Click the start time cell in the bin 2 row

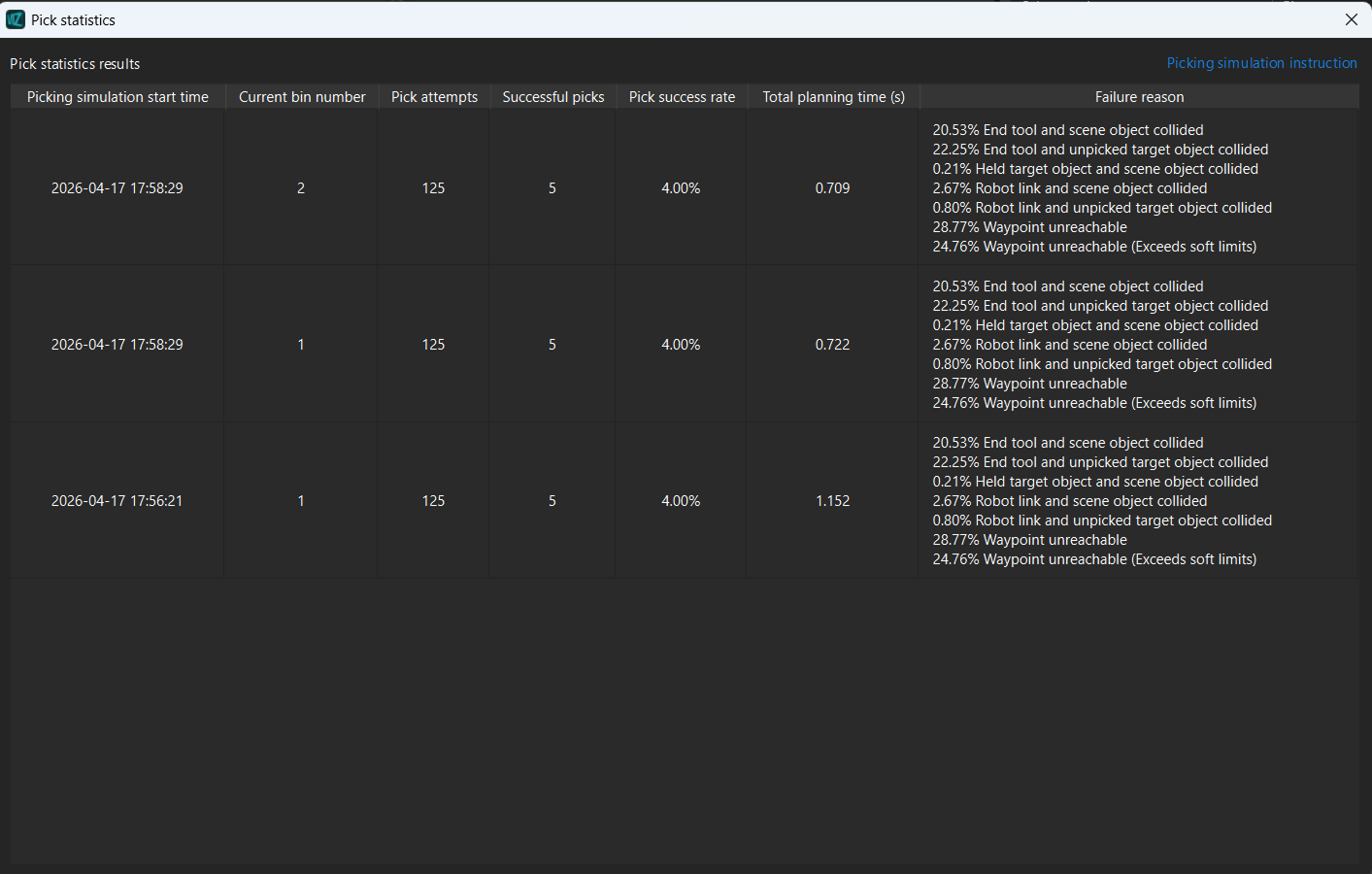(x=117, y=188)
